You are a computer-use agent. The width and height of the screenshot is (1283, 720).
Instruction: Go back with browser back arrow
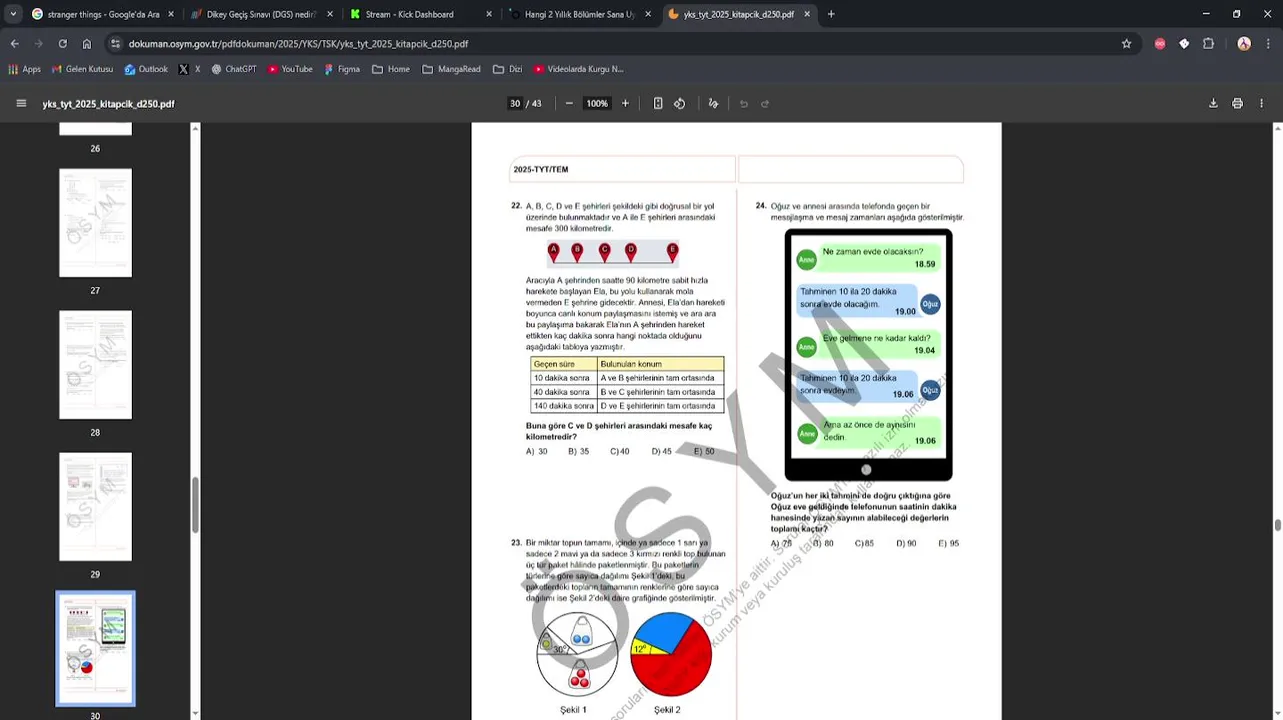point(14,44)
